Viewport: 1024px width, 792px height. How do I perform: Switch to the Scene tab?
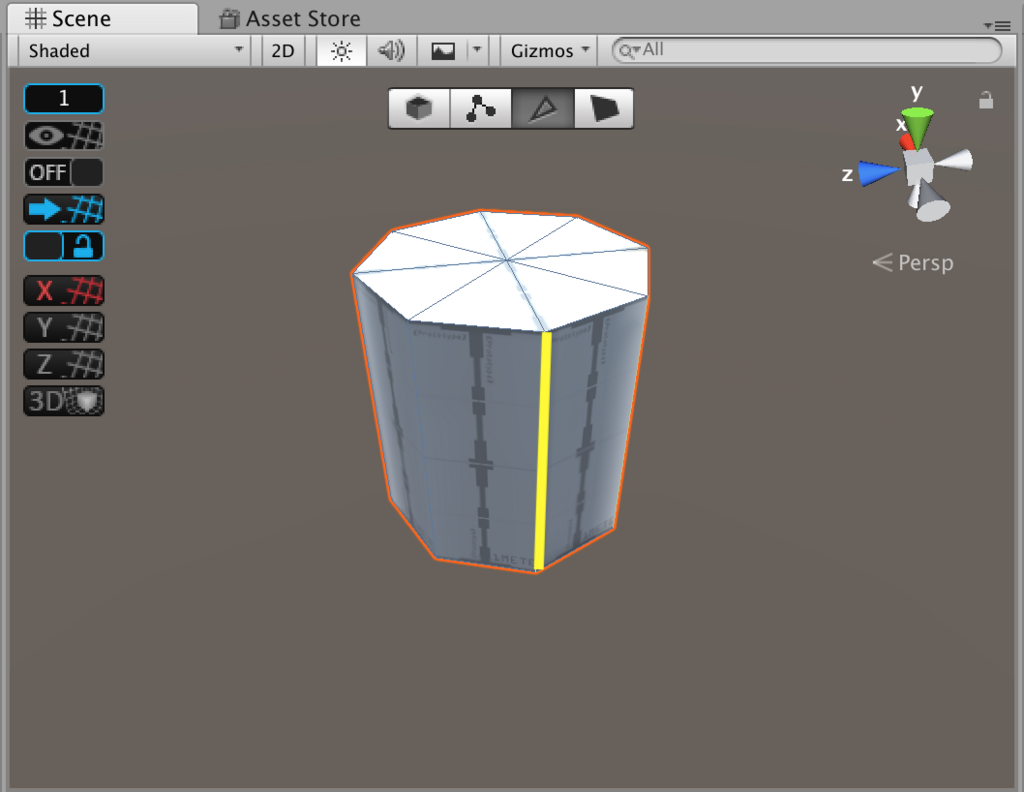(x=103, y=18)
